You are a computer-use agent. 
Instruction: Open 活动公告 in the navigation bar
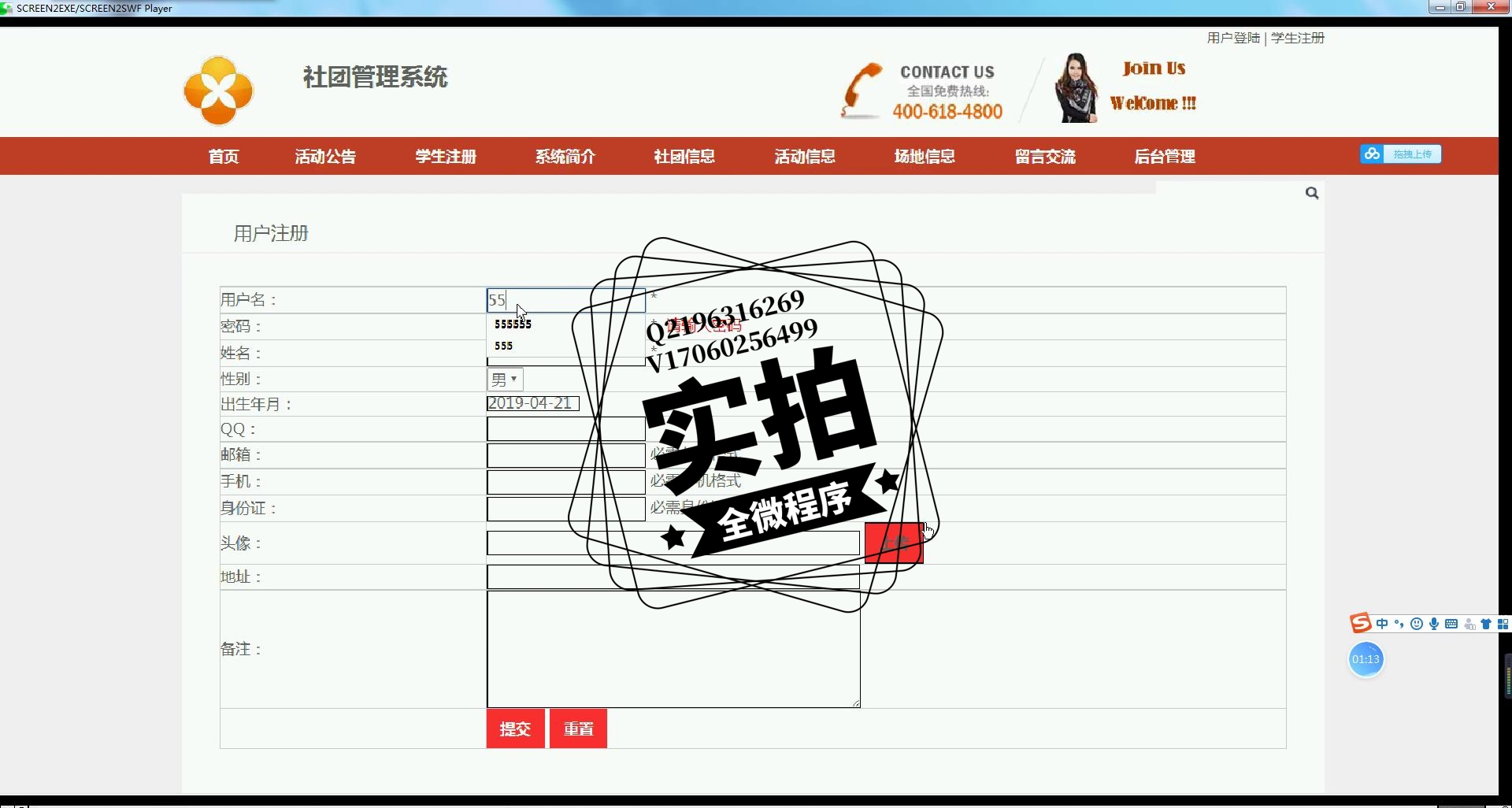pyautogui.click(x=325, y=156)
